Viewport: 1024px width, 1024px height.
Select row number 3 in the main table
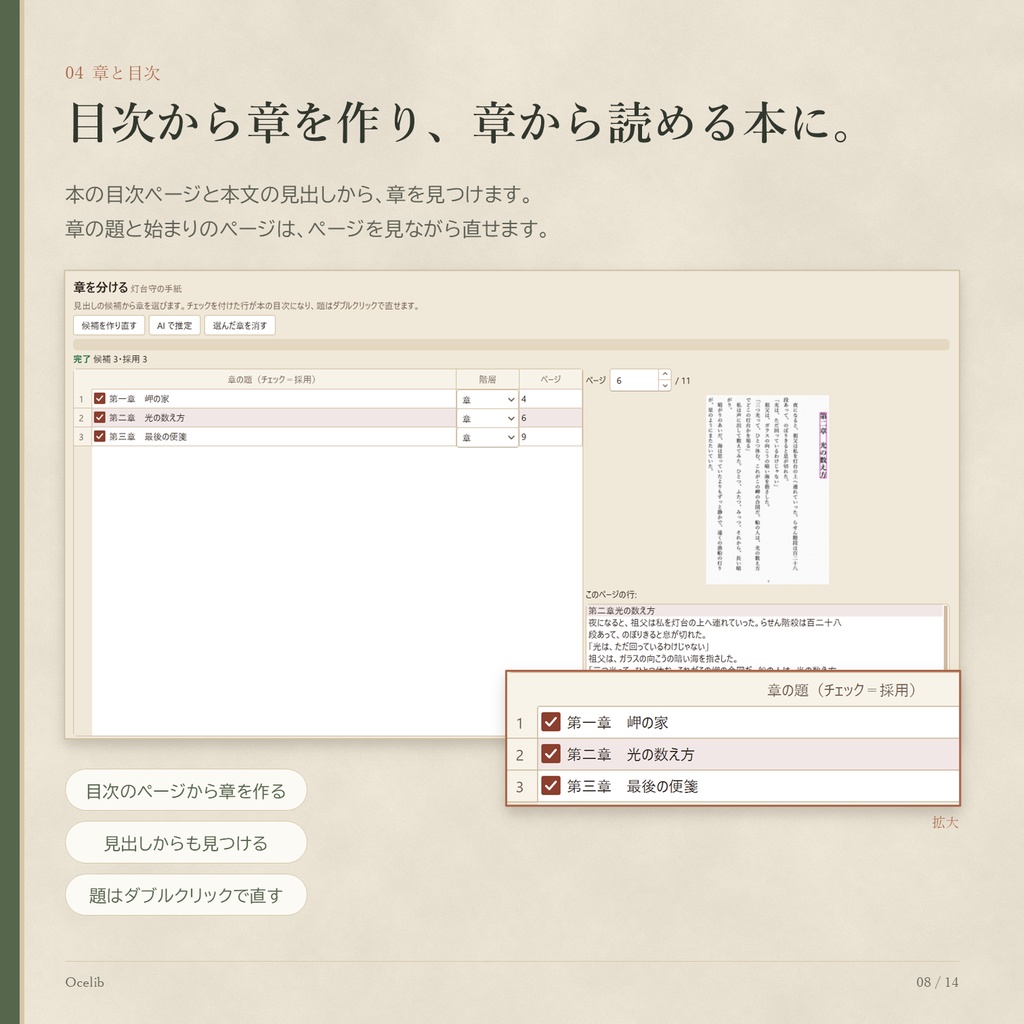[x=82, y=437]
